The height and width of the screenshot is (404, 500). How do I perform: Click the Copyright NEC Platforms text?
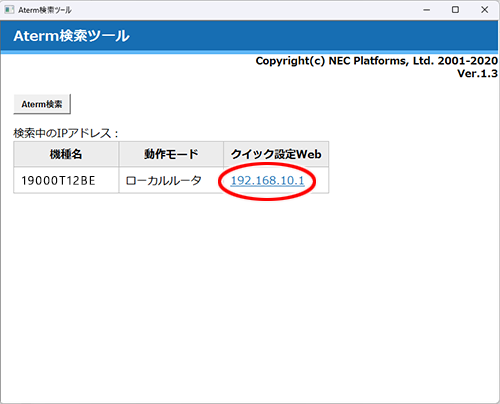point(377,61)
